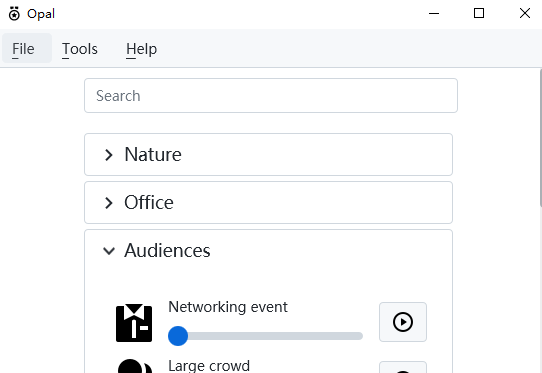Image resolution: width=542 pixels, height=373 pixels.
Task: Click the Large crowd people icon
Action: 135,366
